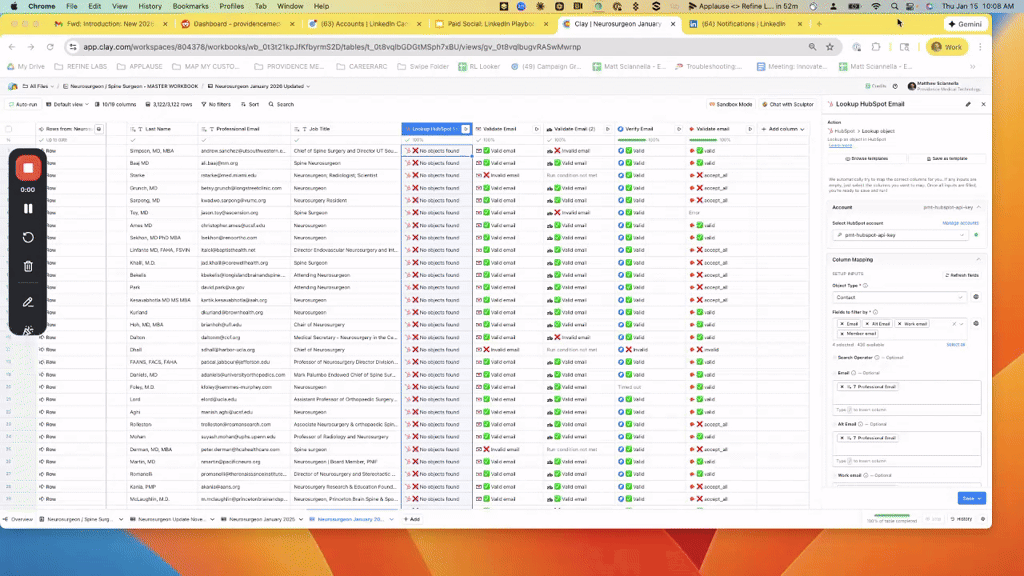Click the Manage accounts link

coord(959,223)
